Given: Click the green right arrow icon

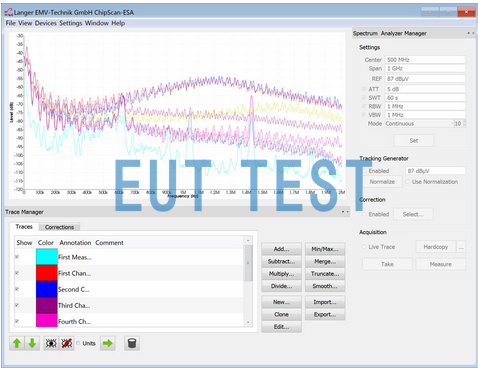Looking at the screenshot, I should coord(108,343).
